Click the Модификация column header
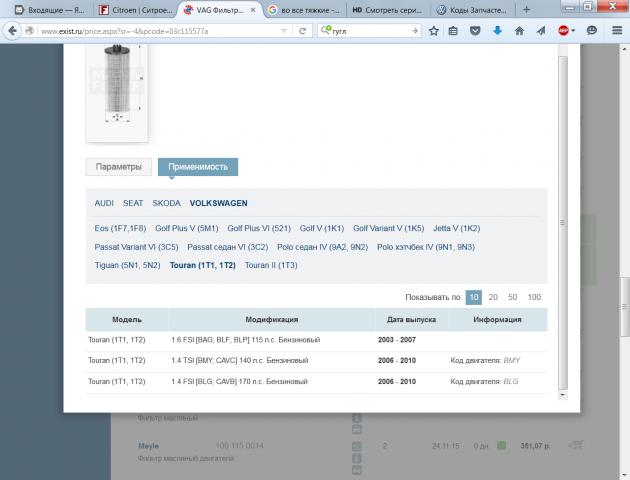This screenshot has width=630, height=480. [272, 320]
